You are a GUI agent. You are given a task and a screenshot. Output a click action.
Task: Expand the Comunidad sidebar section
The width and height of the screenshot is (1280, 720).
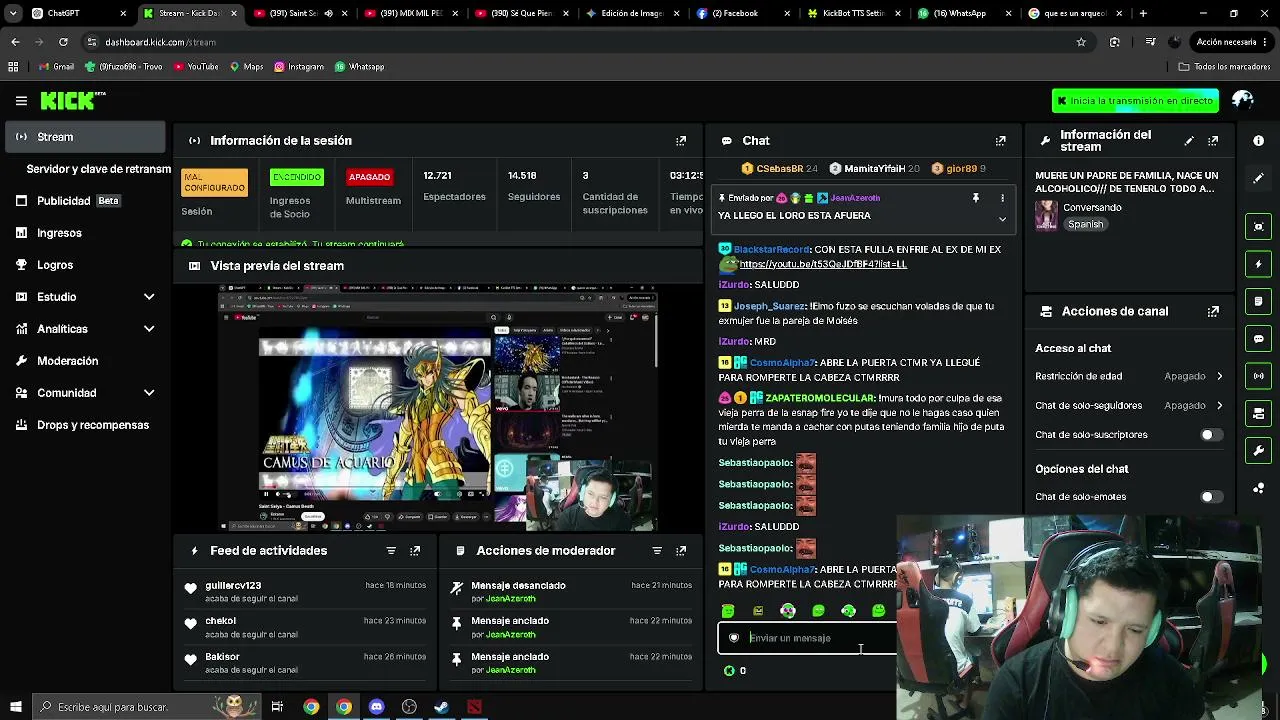(149, 393)
